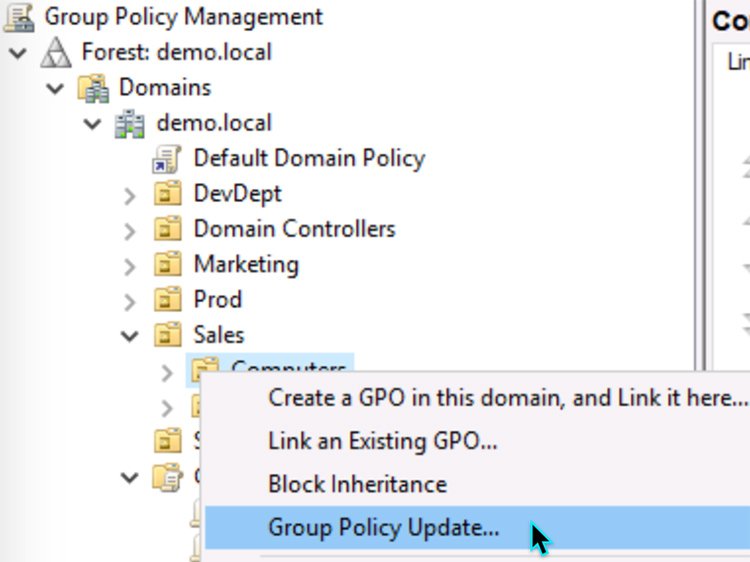Select the Prod tree item label
Viewport: 750px width, 562px height.
point(217,300)
